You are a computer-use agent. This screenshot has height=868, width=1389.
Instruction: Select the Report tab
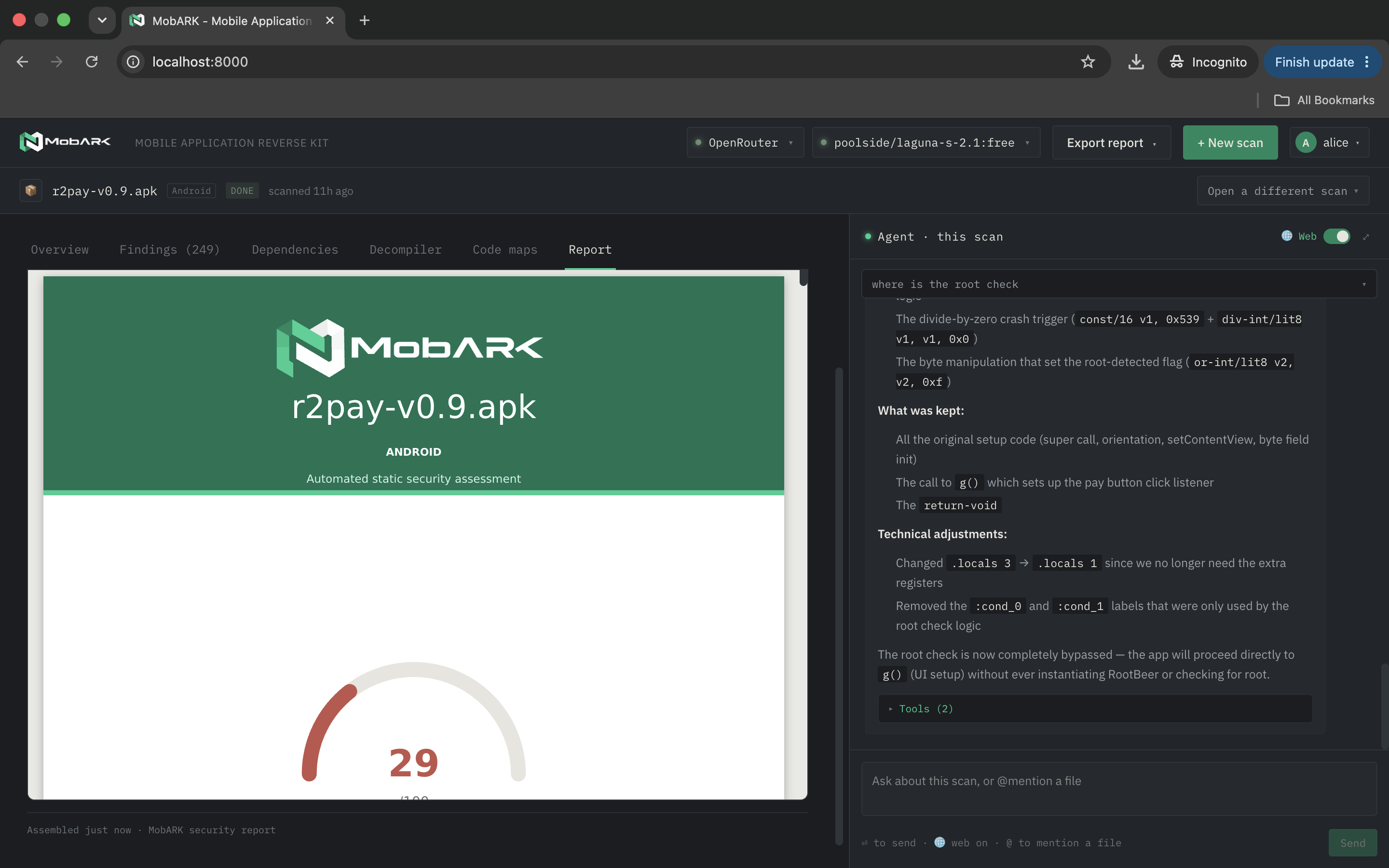point(590,249)
